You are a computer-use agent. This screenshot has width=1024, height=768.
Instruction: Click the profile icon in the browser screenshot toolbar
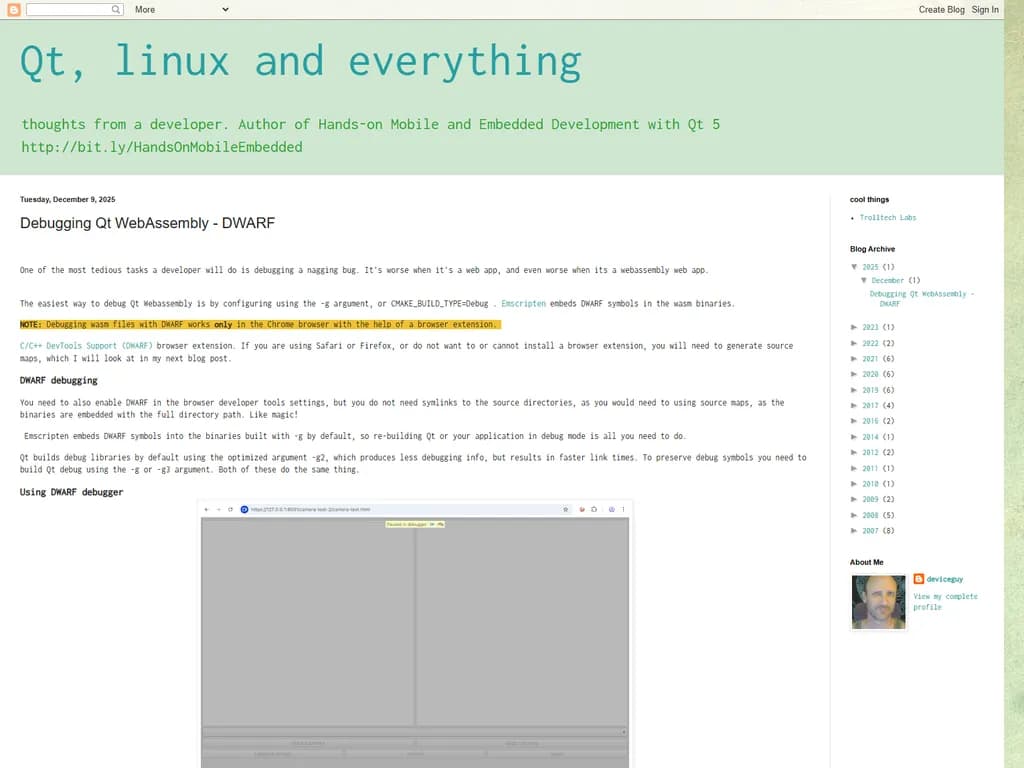[x=611, y=509]
